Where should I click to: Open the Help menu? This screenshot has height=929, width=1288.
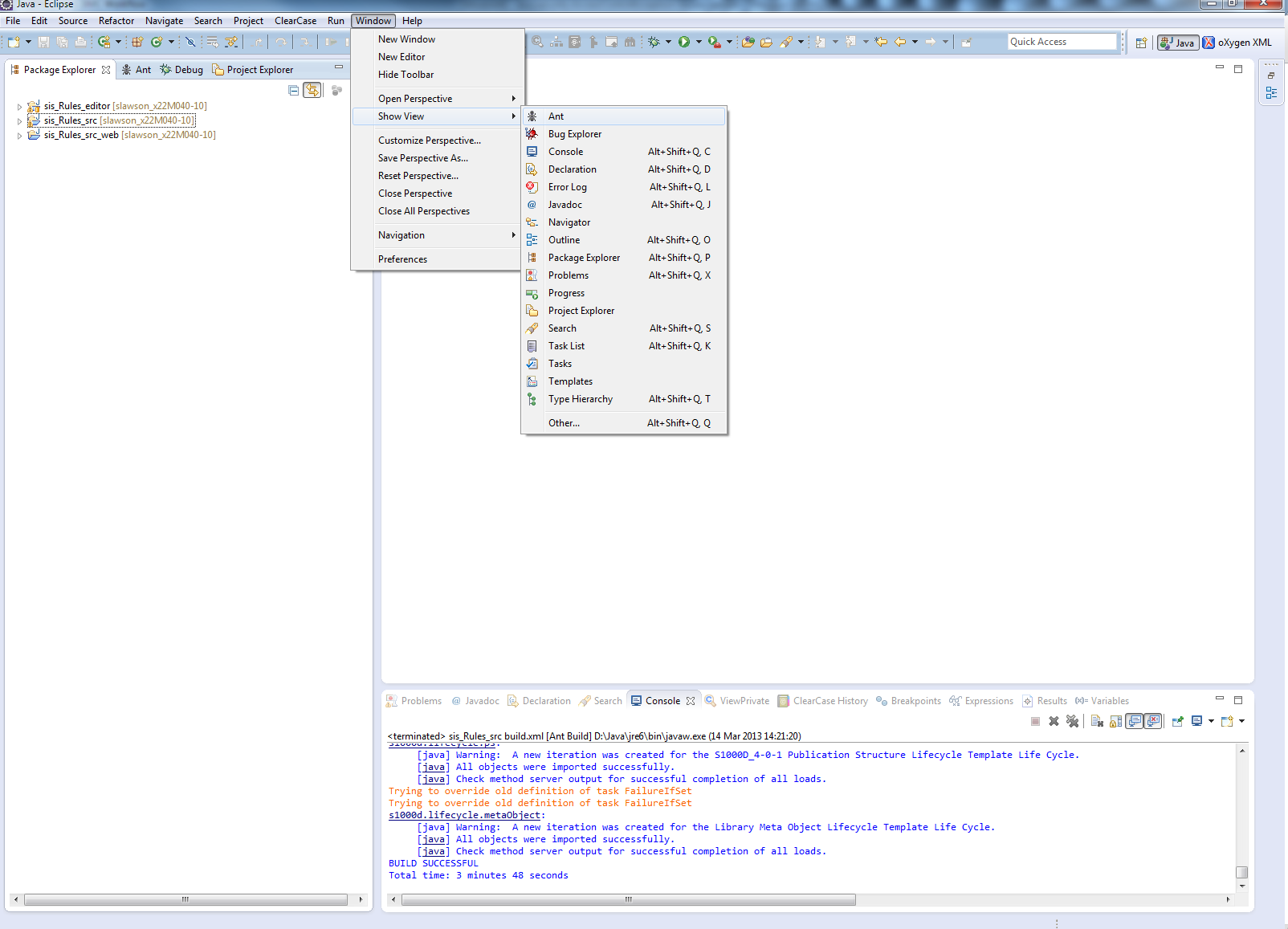click(412, 21)
